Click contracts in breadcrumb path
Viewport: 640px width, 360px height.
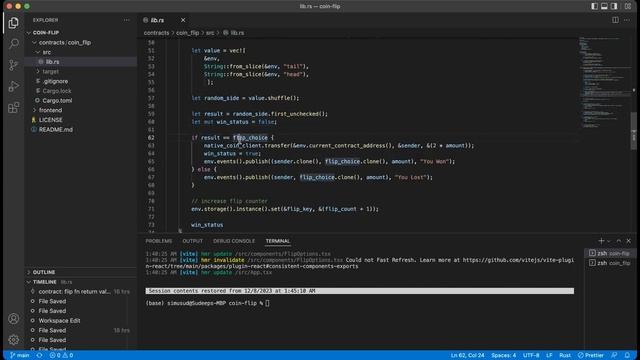156,33
